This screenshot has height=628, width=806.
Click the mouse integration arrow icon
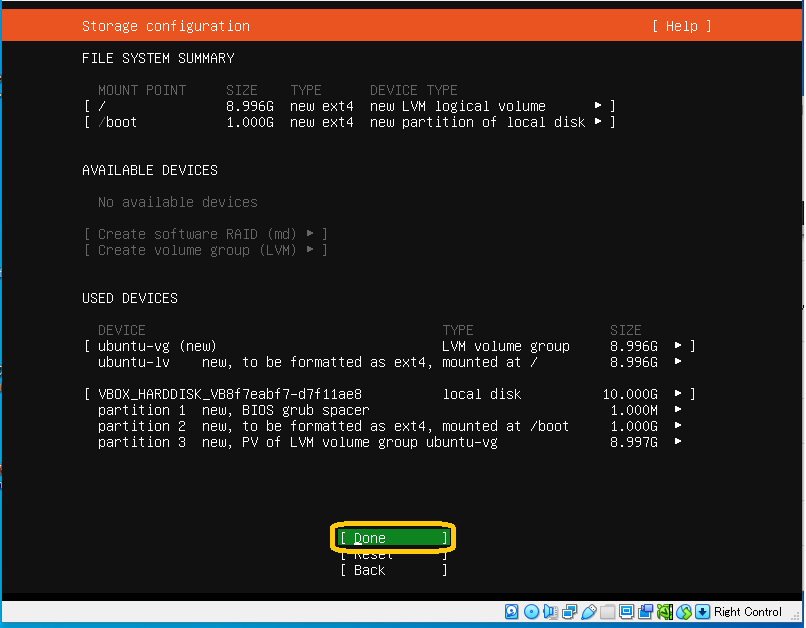[703, 611]
